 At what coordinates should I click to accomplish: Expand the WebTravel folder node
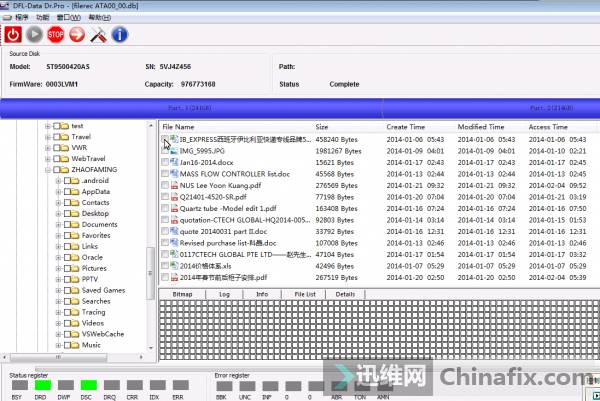click(x=48, y=159)
